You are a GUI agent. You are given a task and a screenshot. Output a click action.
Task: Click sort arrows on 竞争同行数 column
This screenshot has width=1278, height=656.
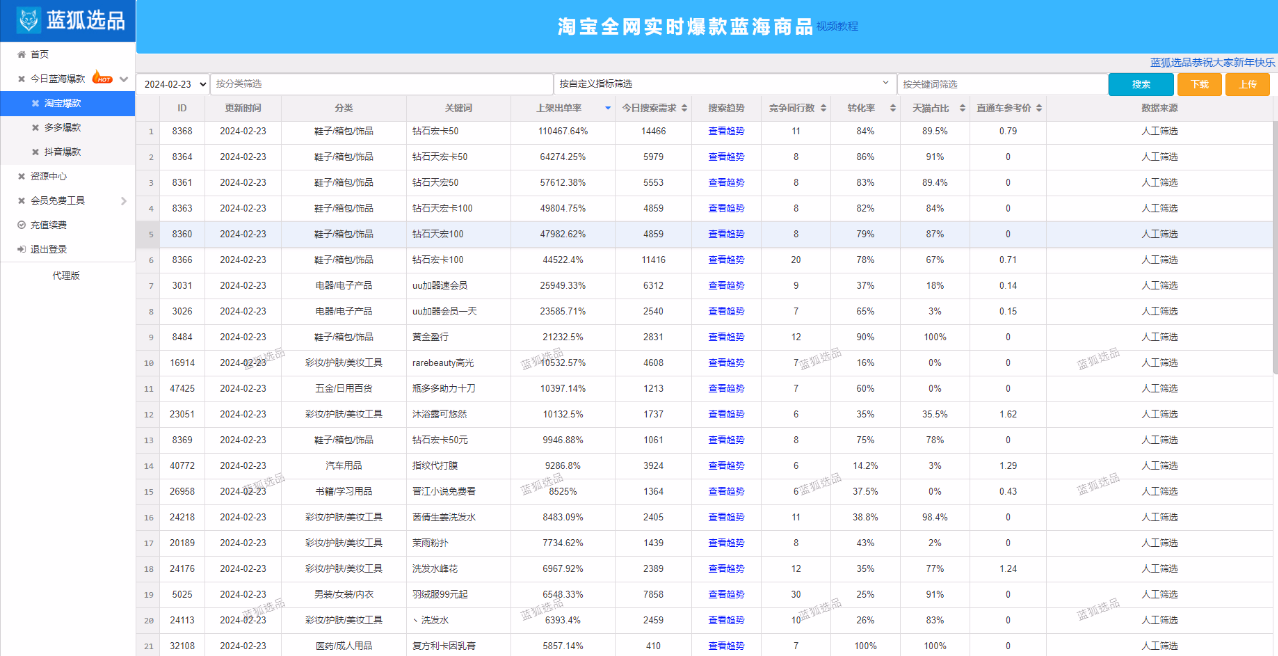(822, 108)
